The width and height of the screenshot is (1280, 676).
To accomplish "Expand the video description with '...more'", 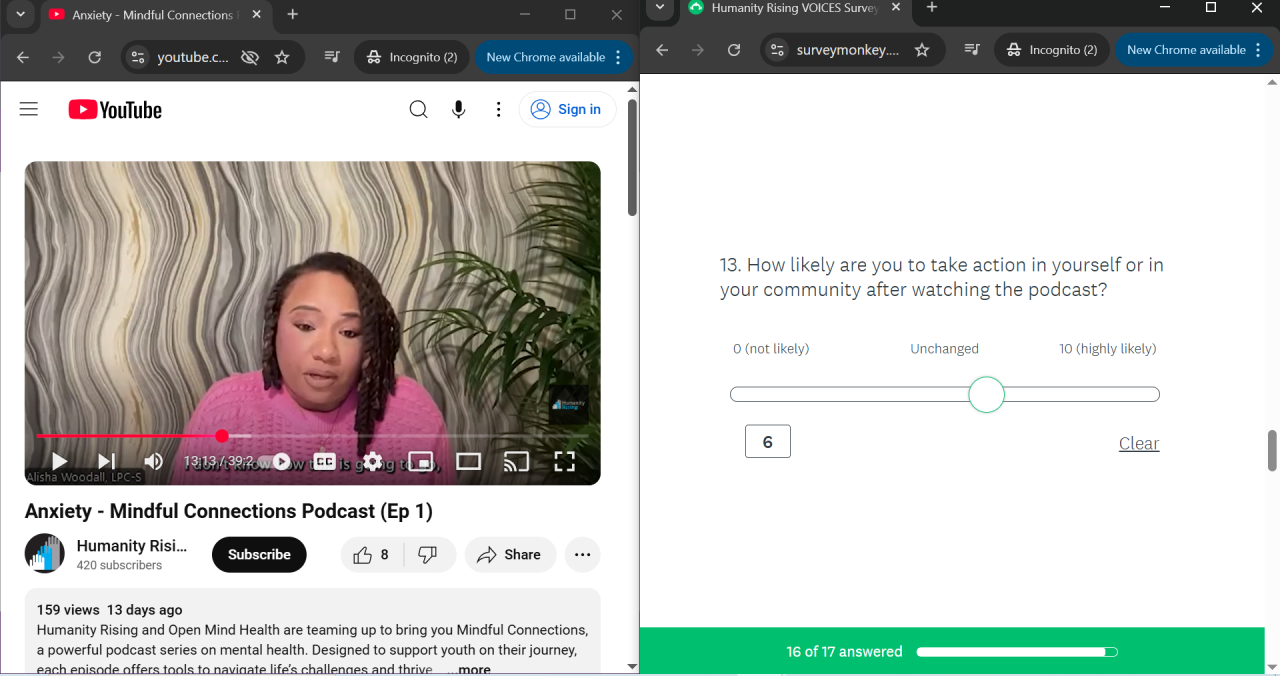I will pos(469,669).
